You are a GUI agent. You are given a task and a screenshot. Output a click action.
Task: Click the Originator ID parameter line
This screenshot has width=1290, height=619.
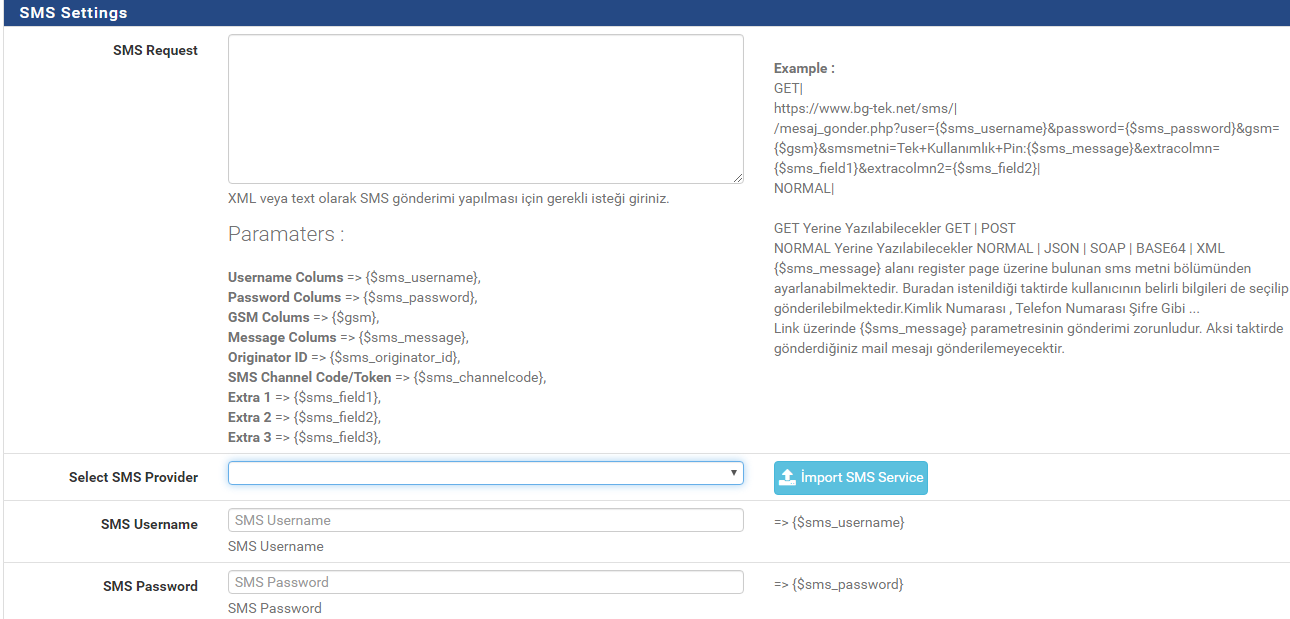[346, 357]
